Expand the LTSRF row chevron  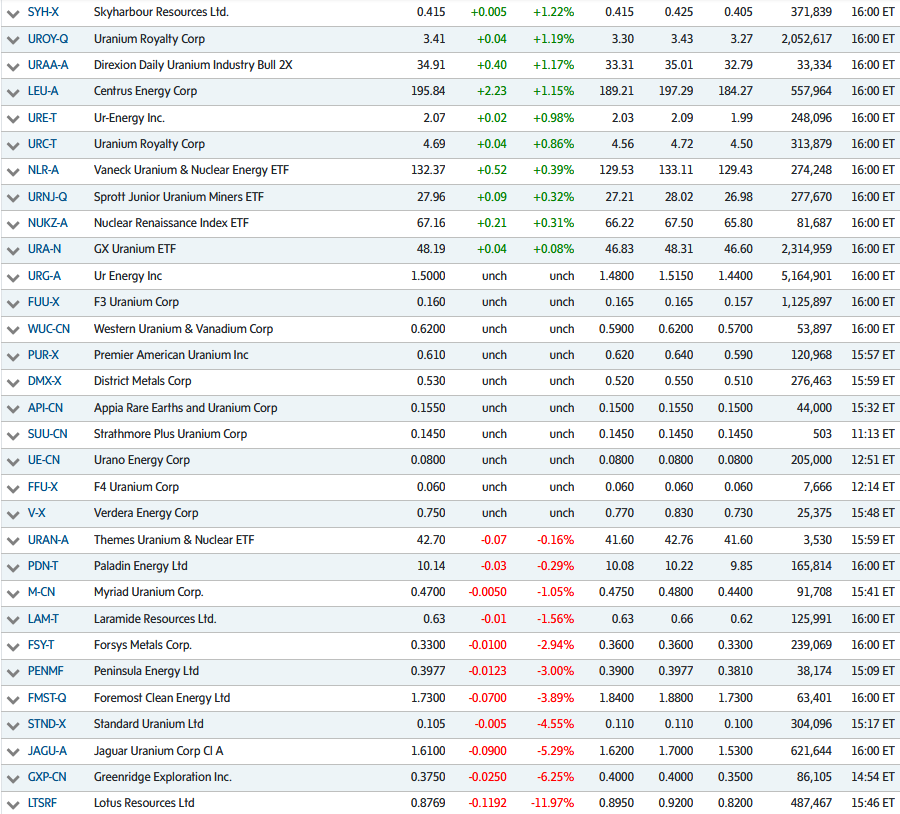point(13,804)
